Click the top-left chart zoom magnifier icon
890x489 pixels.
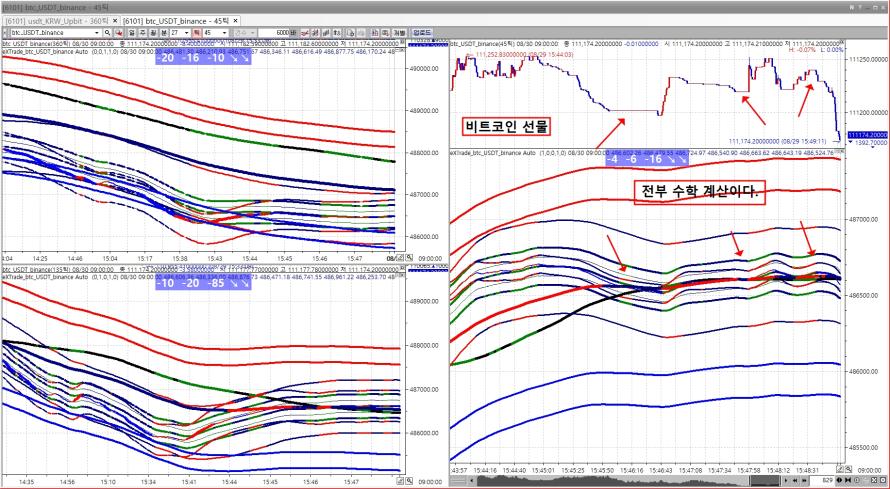coord(409,257)
